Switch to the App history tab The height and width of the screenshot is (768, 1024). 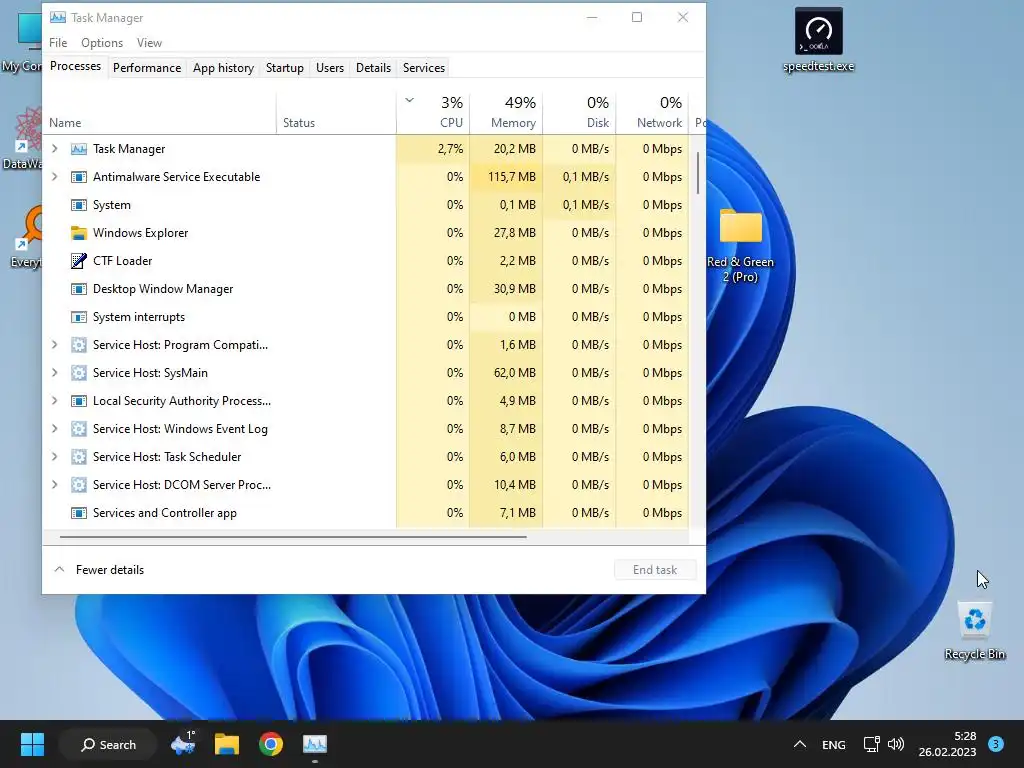(223, 68)
